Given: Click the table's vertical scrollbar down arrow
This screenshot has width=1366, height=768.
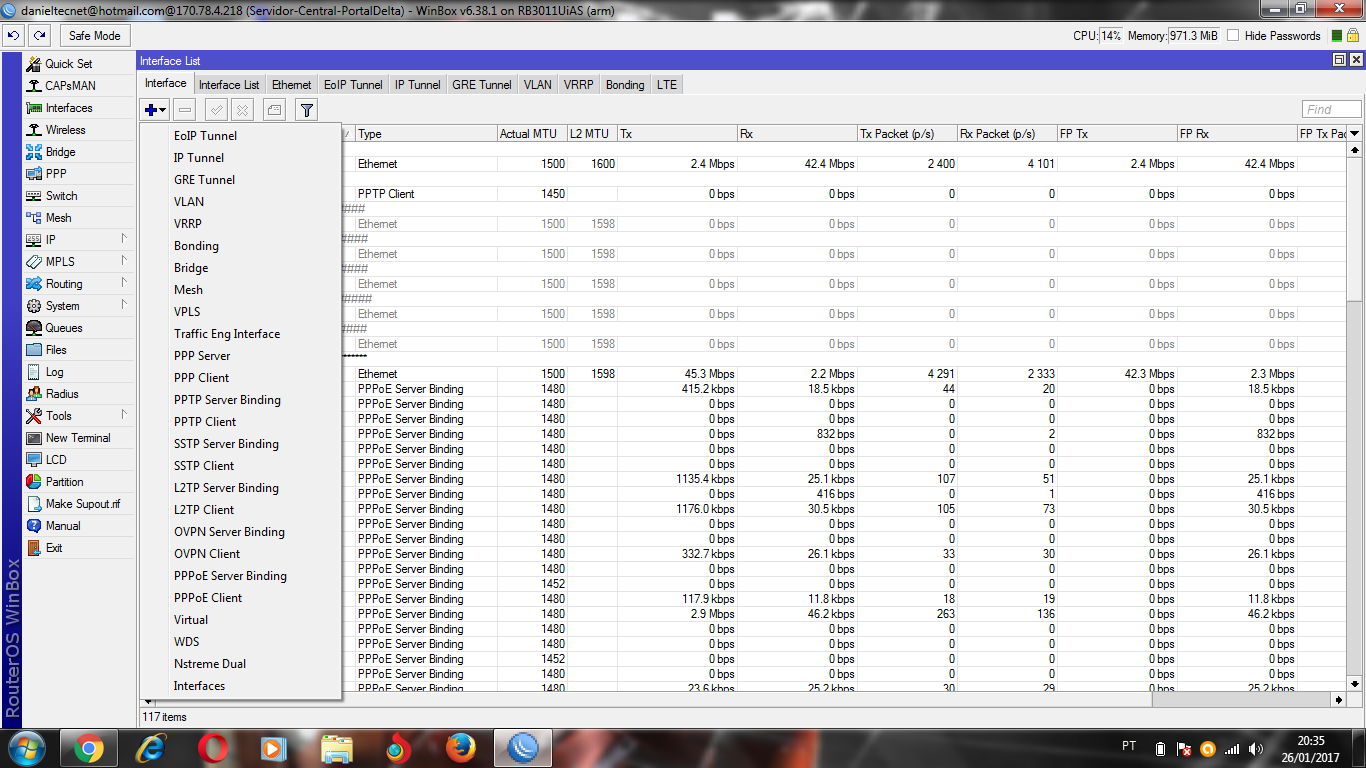Looking at the screenshot, I should pos(1355,684).
